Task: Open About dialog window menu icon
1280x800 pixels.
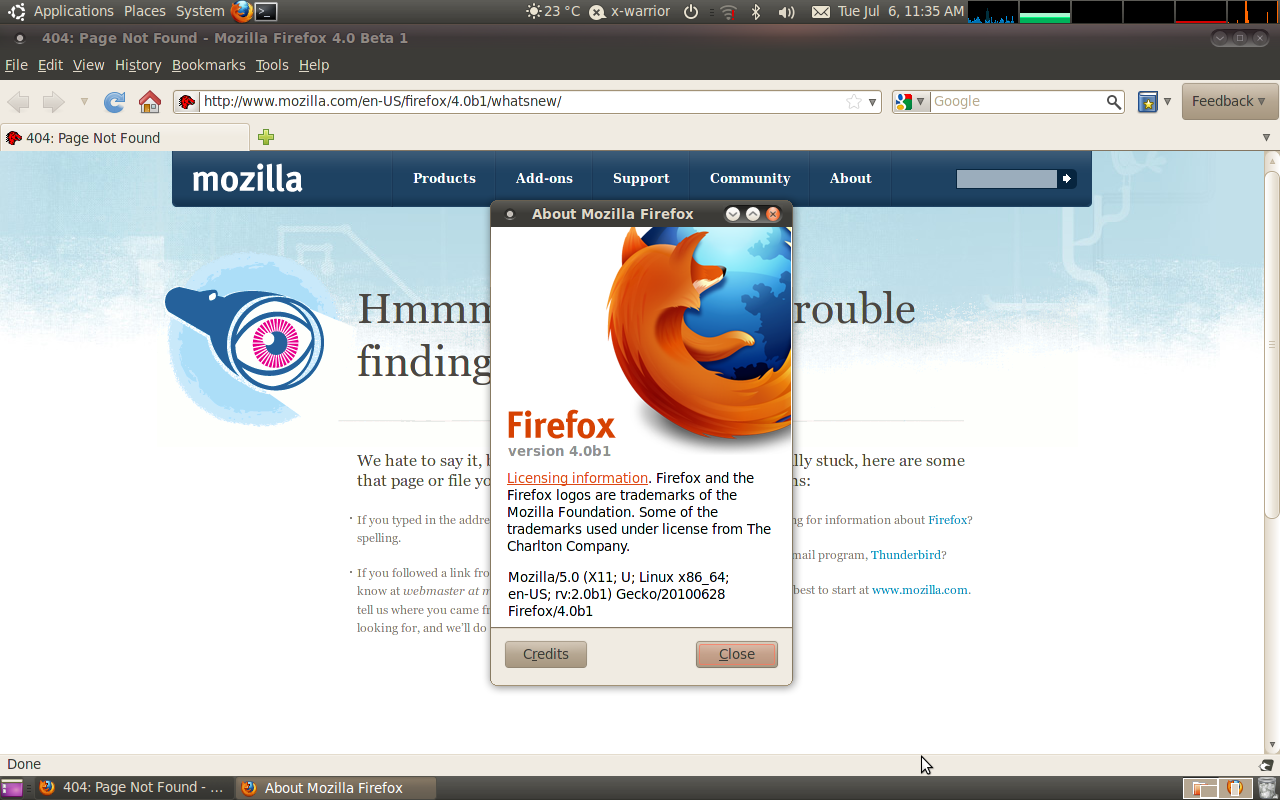Action: (510, 214)
